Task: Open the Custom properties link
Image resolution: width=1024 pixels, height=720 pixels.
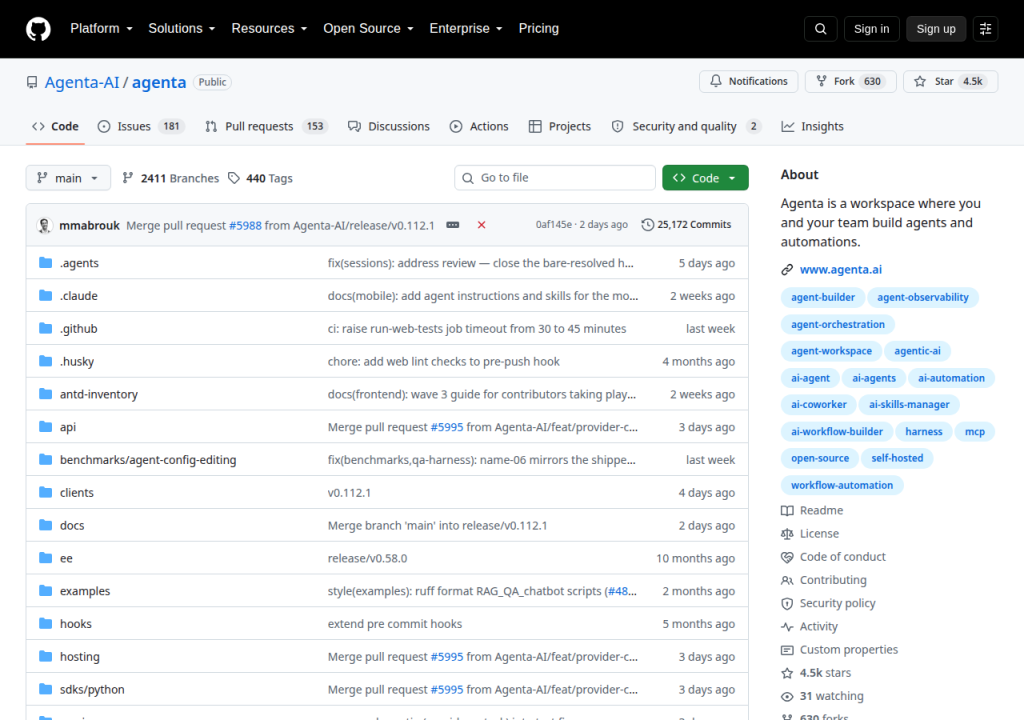Action: (x=848, y=650)
